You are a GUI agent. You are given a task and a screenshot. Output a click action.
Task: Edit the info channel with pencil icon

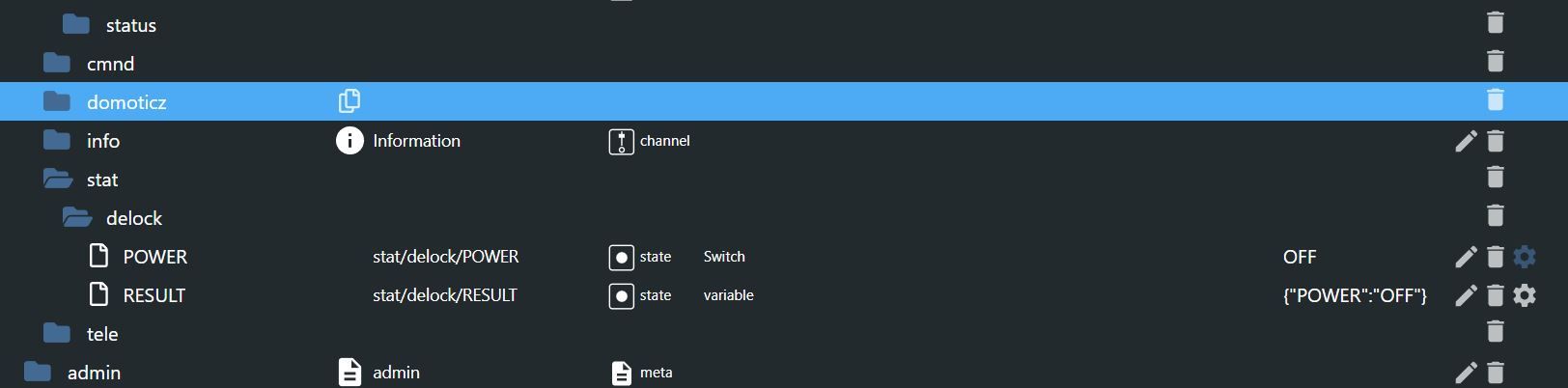coord(1466,141)
